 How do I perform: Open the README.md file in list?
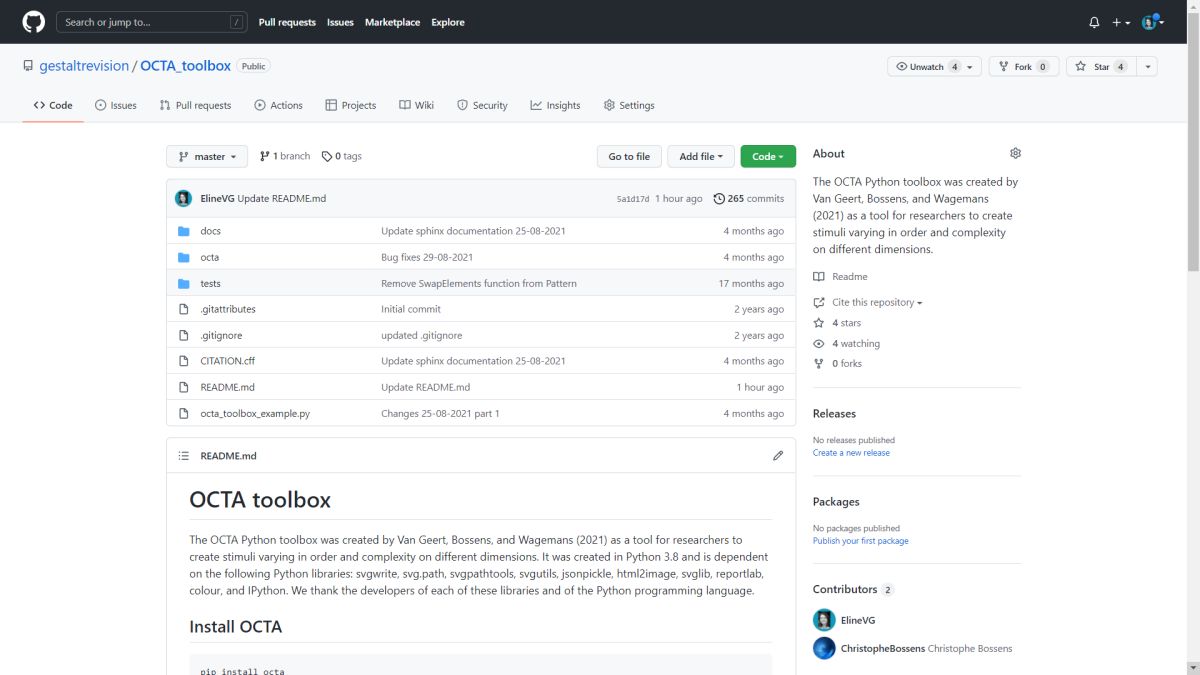coord(227,387)
